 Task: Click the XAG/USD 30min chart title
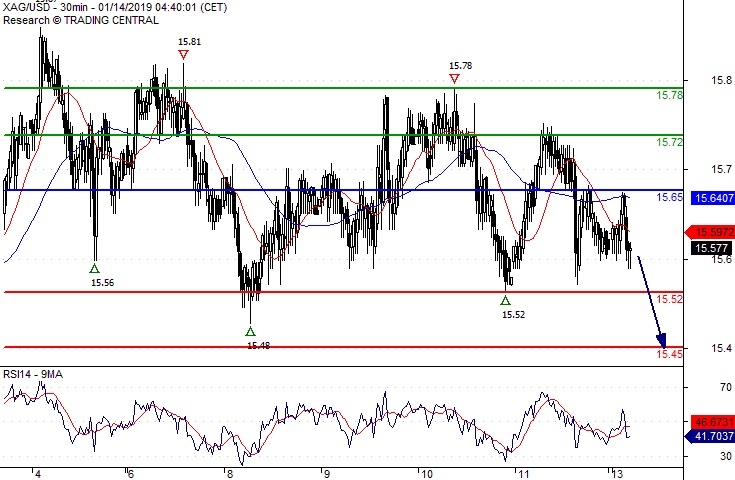115,8
